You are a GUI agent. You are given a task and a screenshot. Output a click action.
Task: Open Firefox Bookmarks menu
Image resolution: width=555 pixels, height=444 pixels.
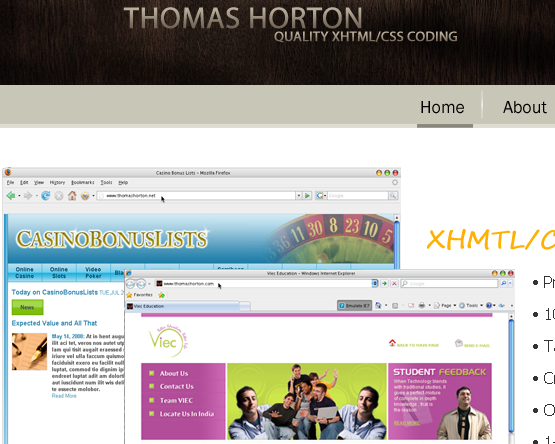[x=82, y=182]
